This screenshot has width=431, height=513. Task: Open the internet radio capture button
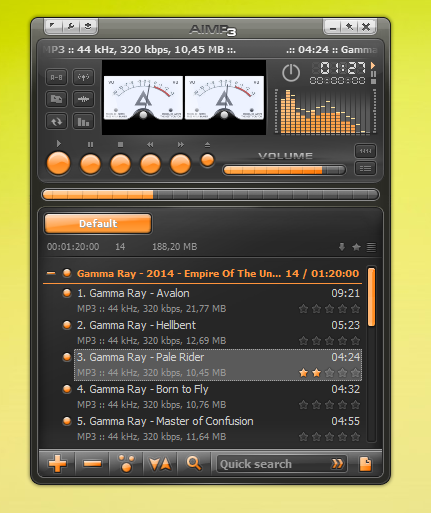(x=83, y=77)
